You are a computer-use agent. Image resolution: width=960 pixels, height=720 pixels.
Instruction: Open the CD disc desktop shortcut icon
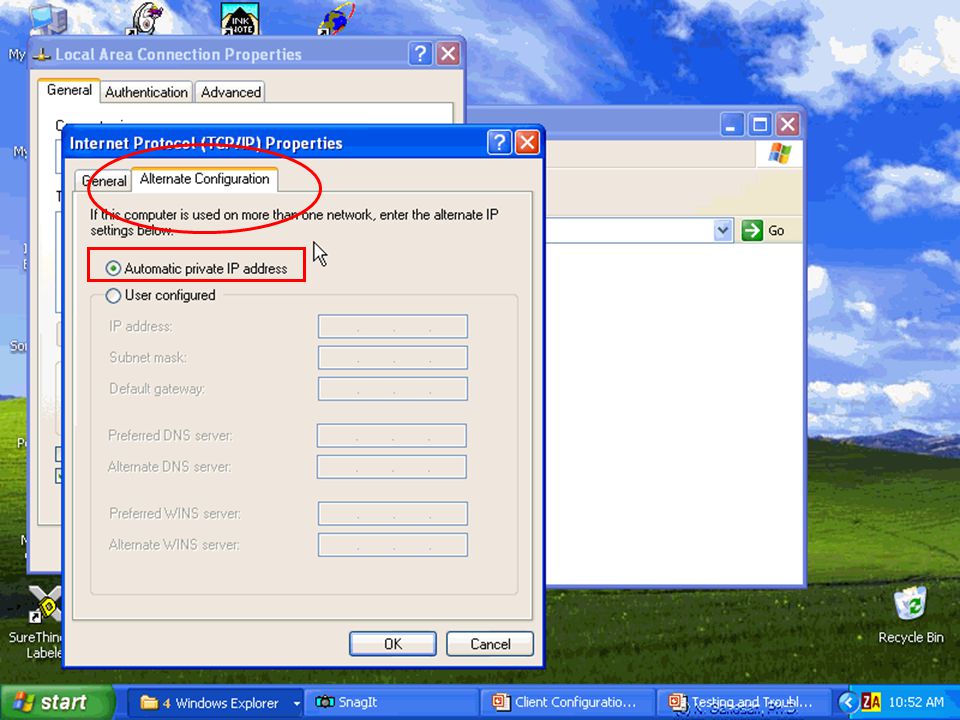[x=146, y=18]
